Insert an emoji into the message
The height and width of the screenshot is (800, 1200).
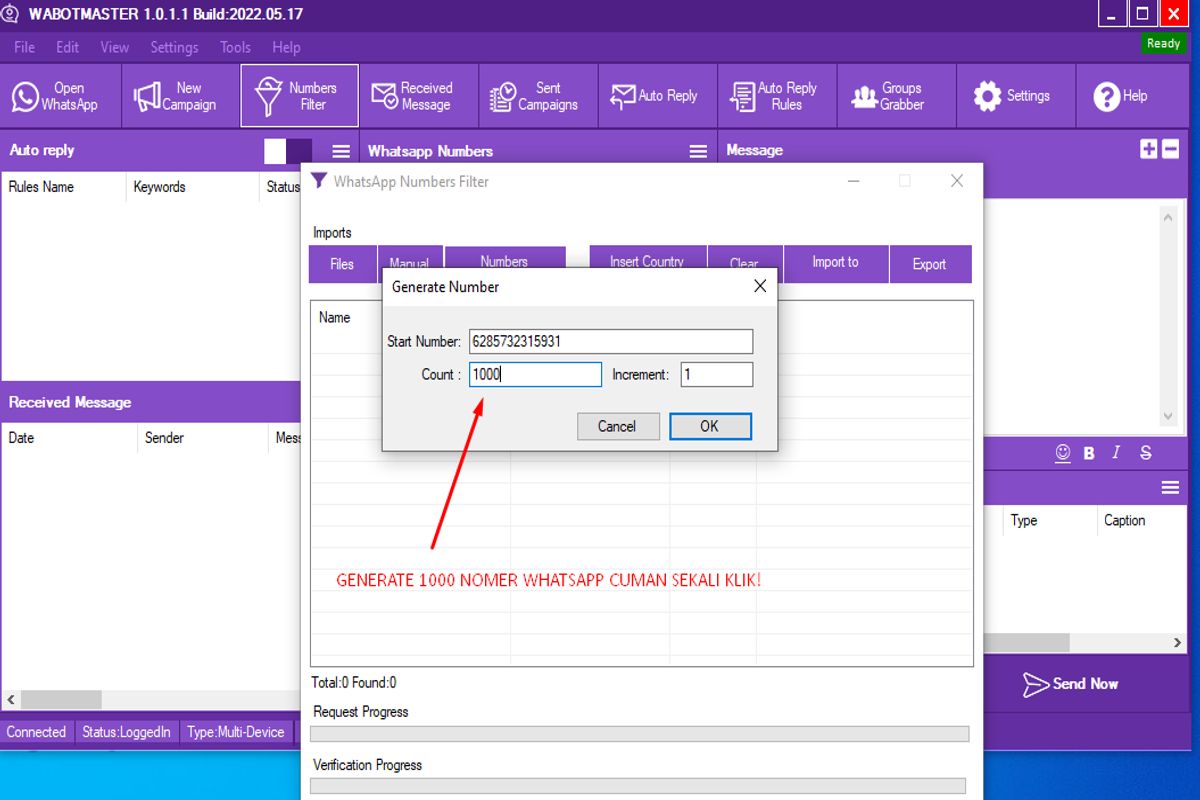pos(1063,453)
